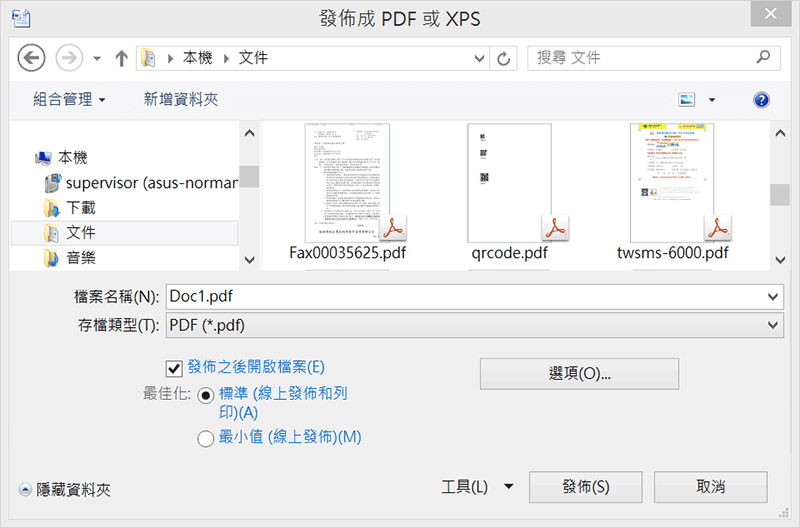The image size is (800, 528).
Task: Collapse folders with 隱藏資料夾
Action: point(65,490)
